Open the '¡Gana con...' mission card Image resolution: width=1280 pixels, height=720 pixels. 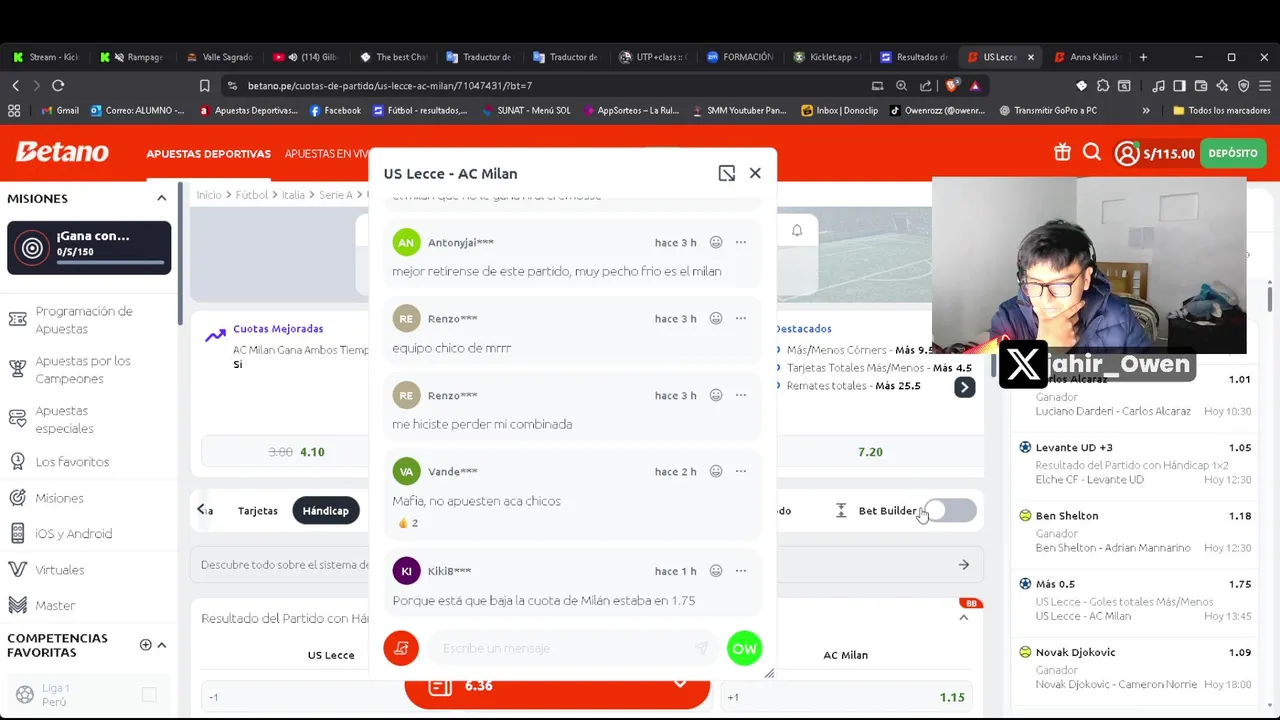(89, 248)
